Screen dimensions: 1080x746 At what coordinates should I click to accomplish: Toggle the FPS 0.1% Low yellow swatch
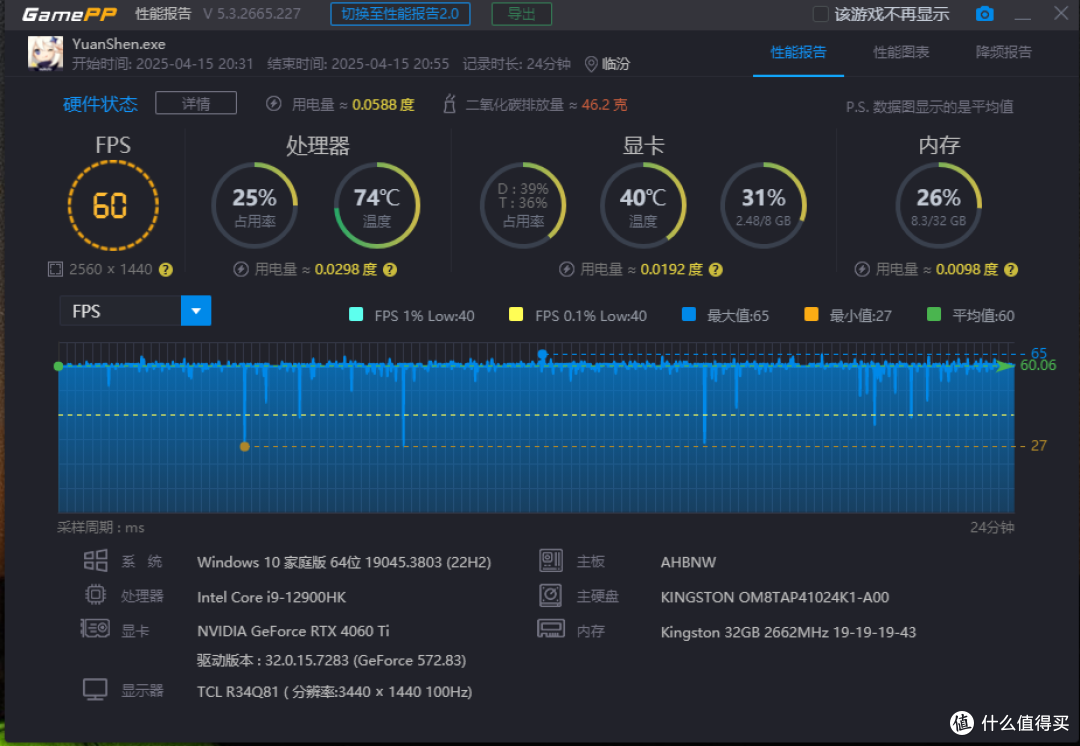pos(515,315)
